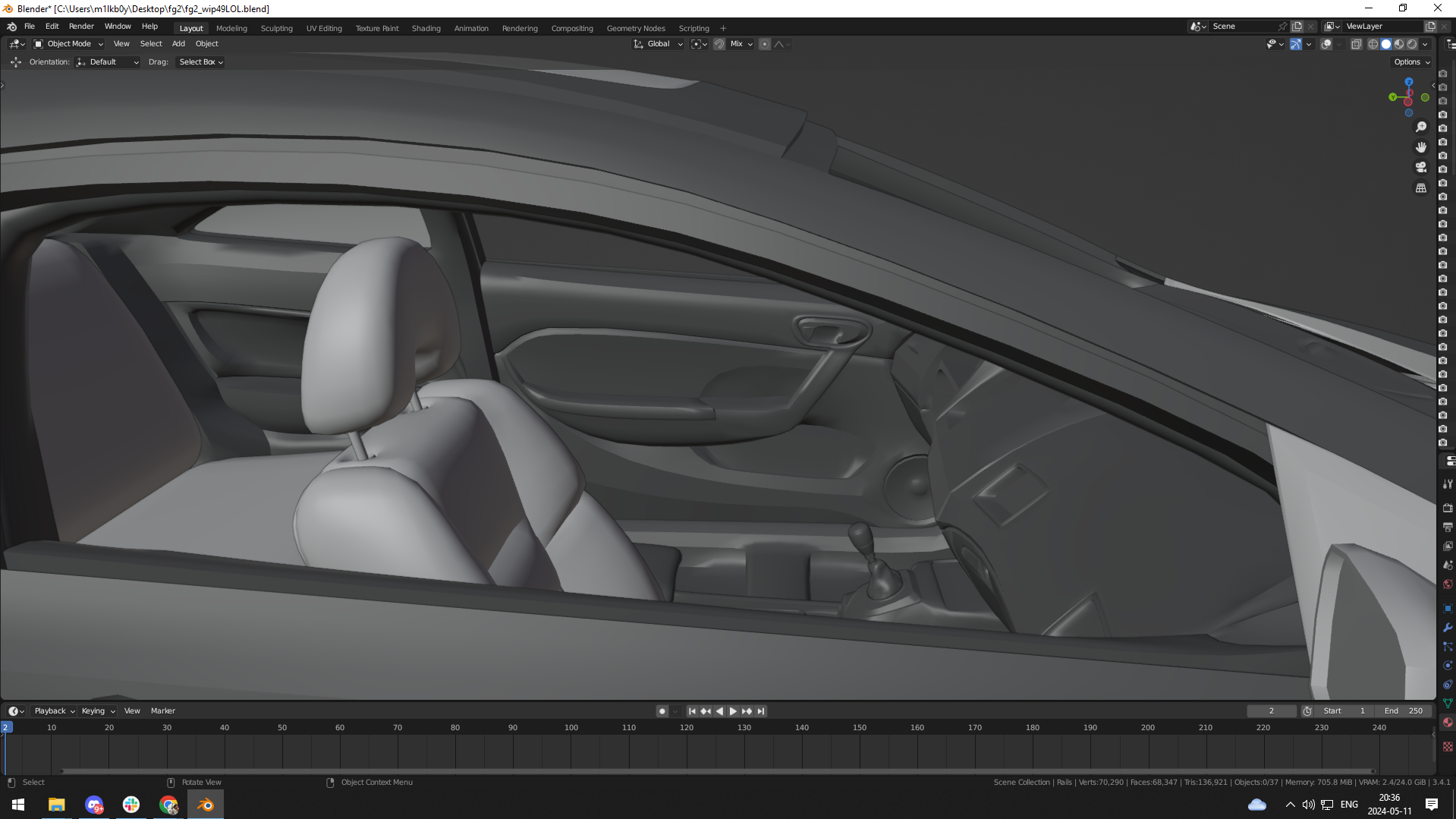Switch to material preview shading

coord(1399,44)
